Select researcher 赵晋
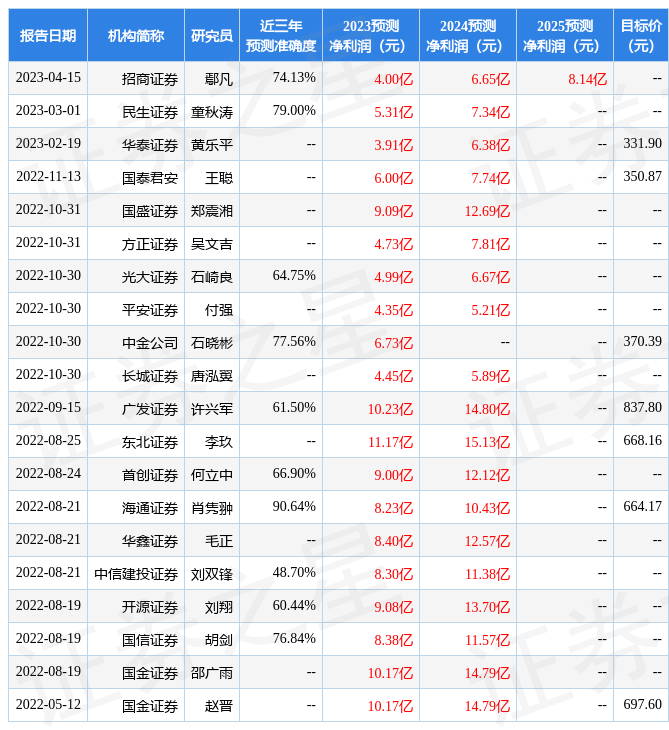The image size is (669, 730). point(219,707)
